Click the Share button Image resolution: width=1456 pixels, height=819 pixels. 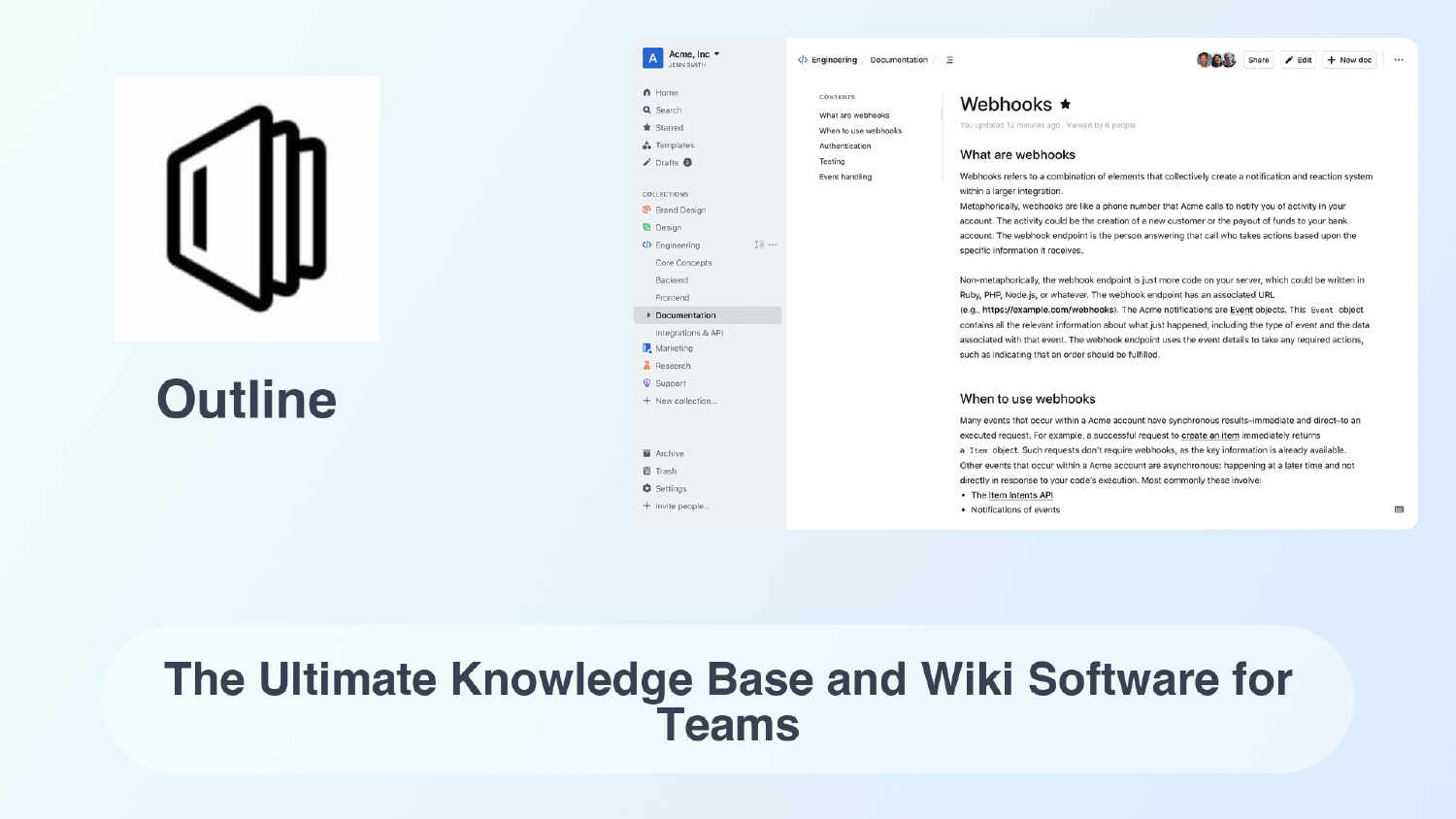1258,59
